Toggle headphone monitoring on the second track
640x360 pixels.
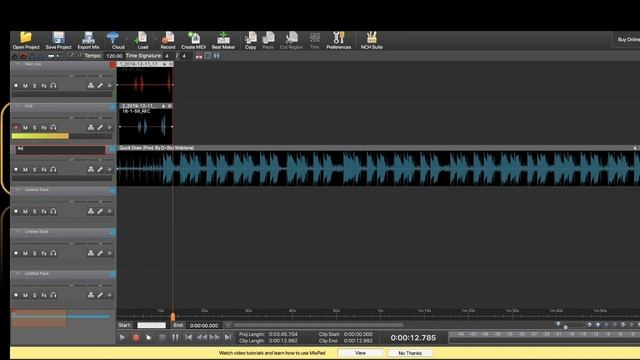click(53, 128)
